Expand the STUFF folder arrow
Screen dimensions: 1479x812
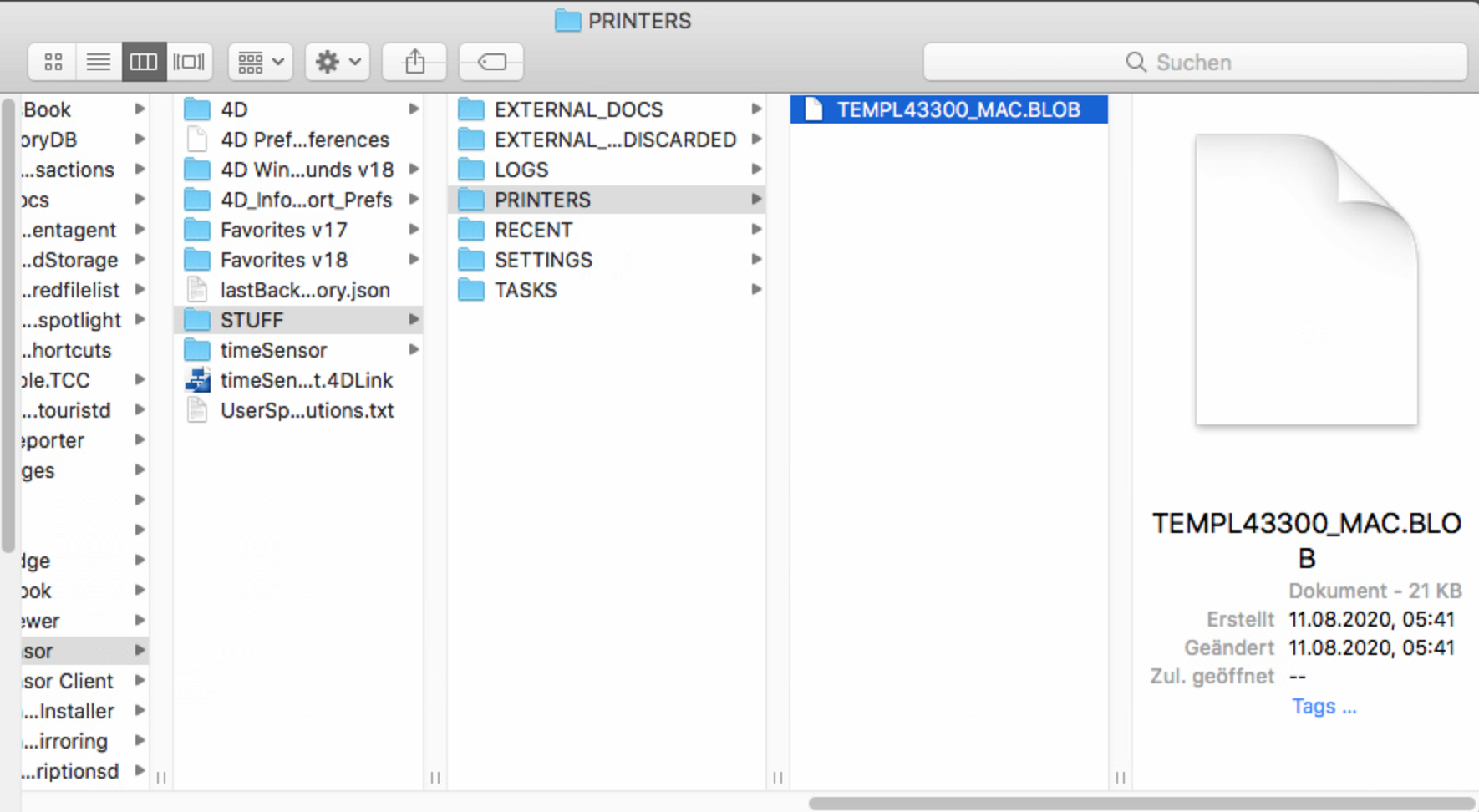[x=414, y=320]
